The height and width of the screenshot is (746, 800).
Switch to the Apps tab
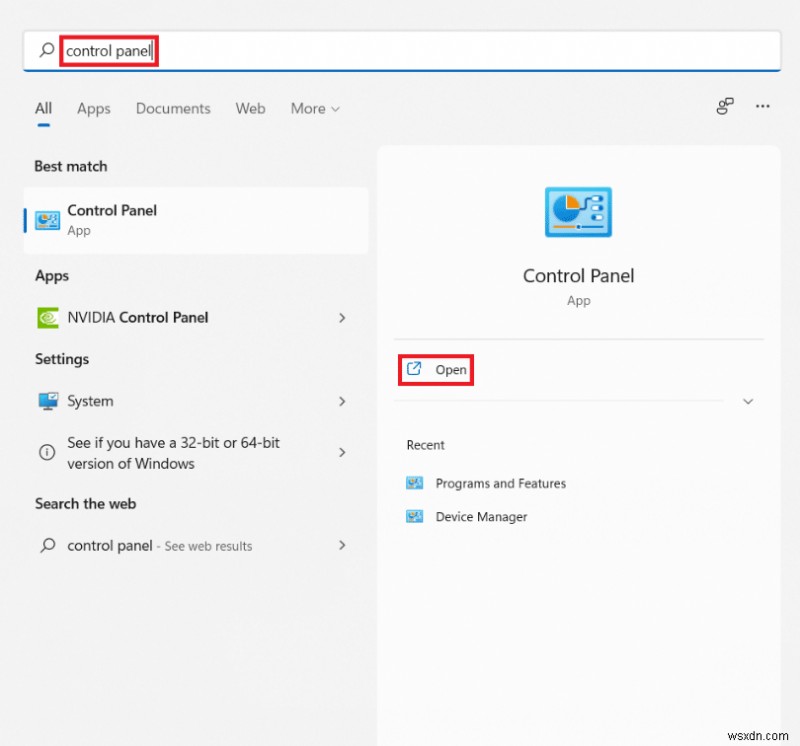point(94,109)
